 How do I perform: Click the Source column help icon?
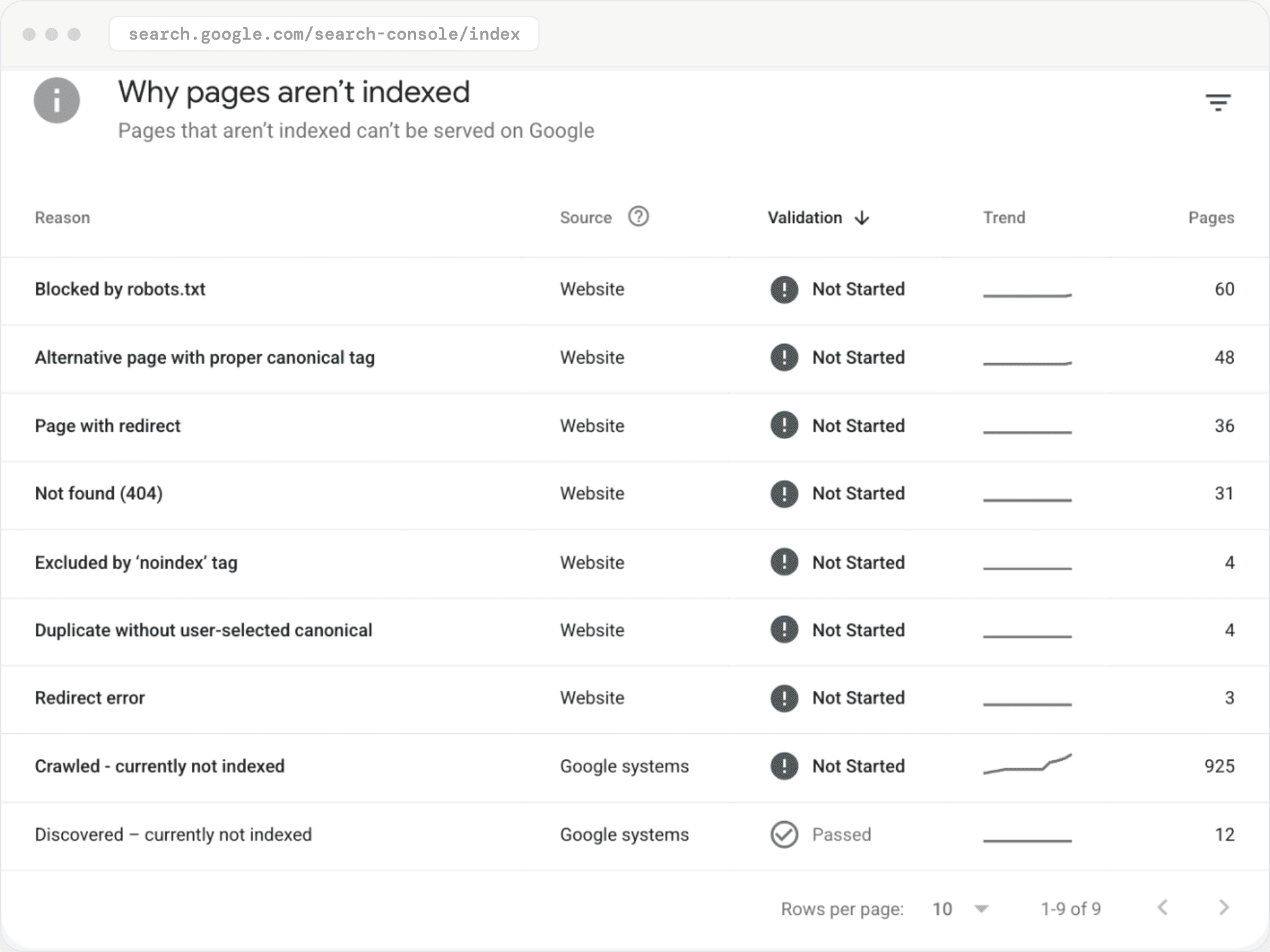(638, 216)
